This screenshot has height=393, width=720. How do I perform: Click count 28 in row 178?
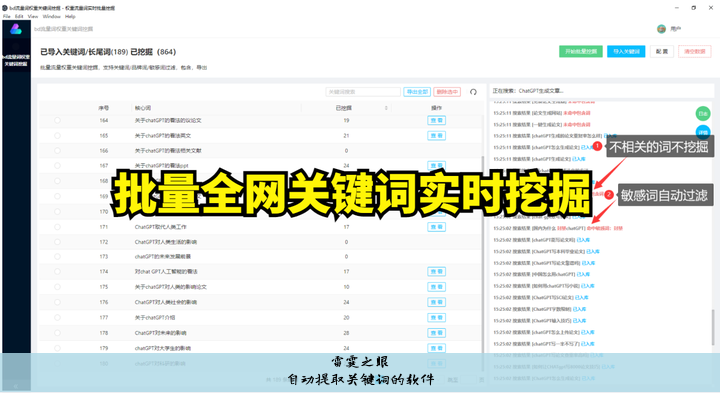346,333
